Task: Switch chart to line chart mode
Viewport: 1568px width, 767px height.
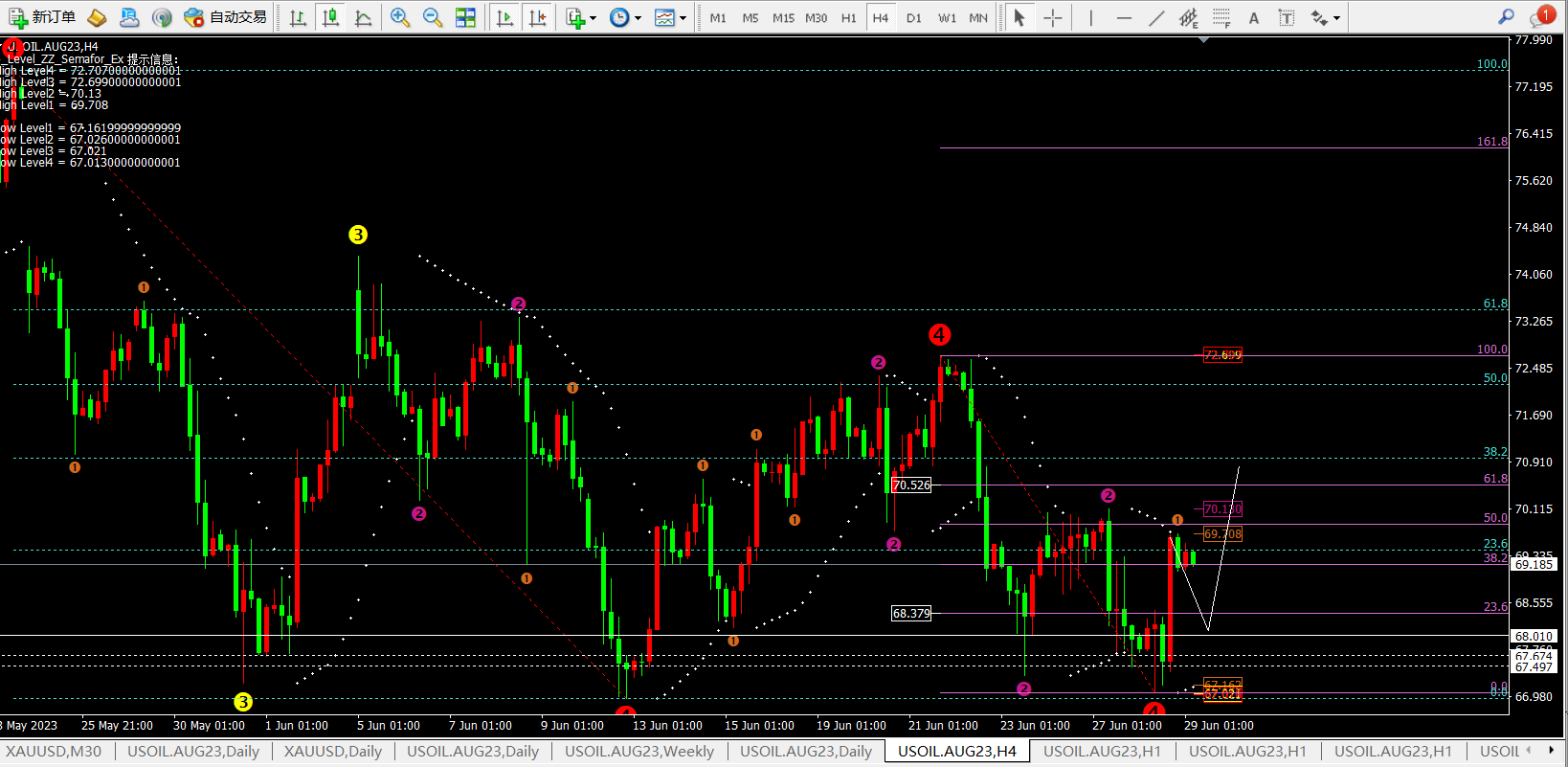Action: click(x=364, y=17)
